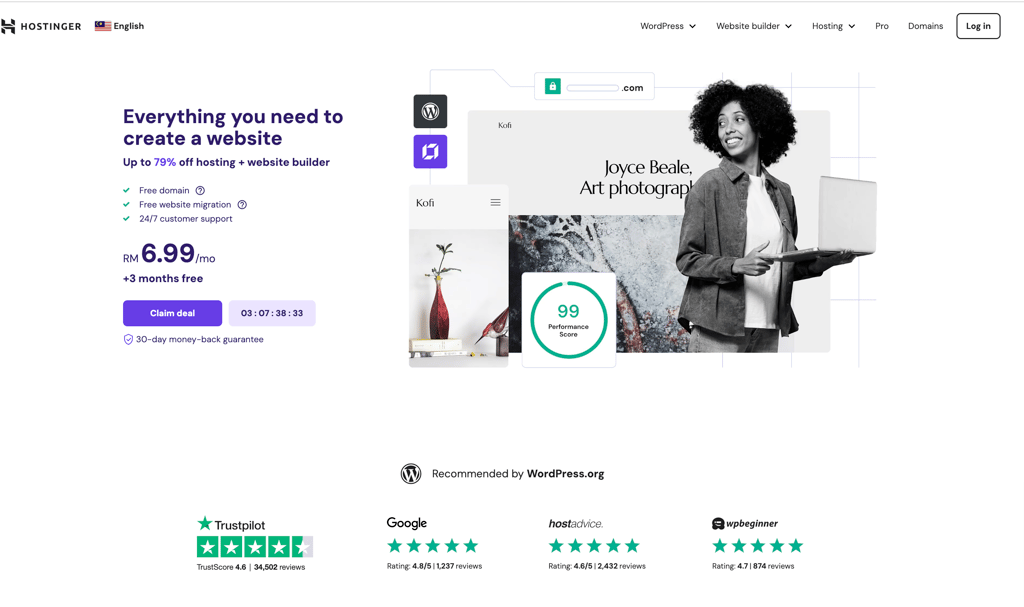Viewport: 1024px width, 607px height.
Task: Click the Free domain help question icon
Action: tap(200, 191)
